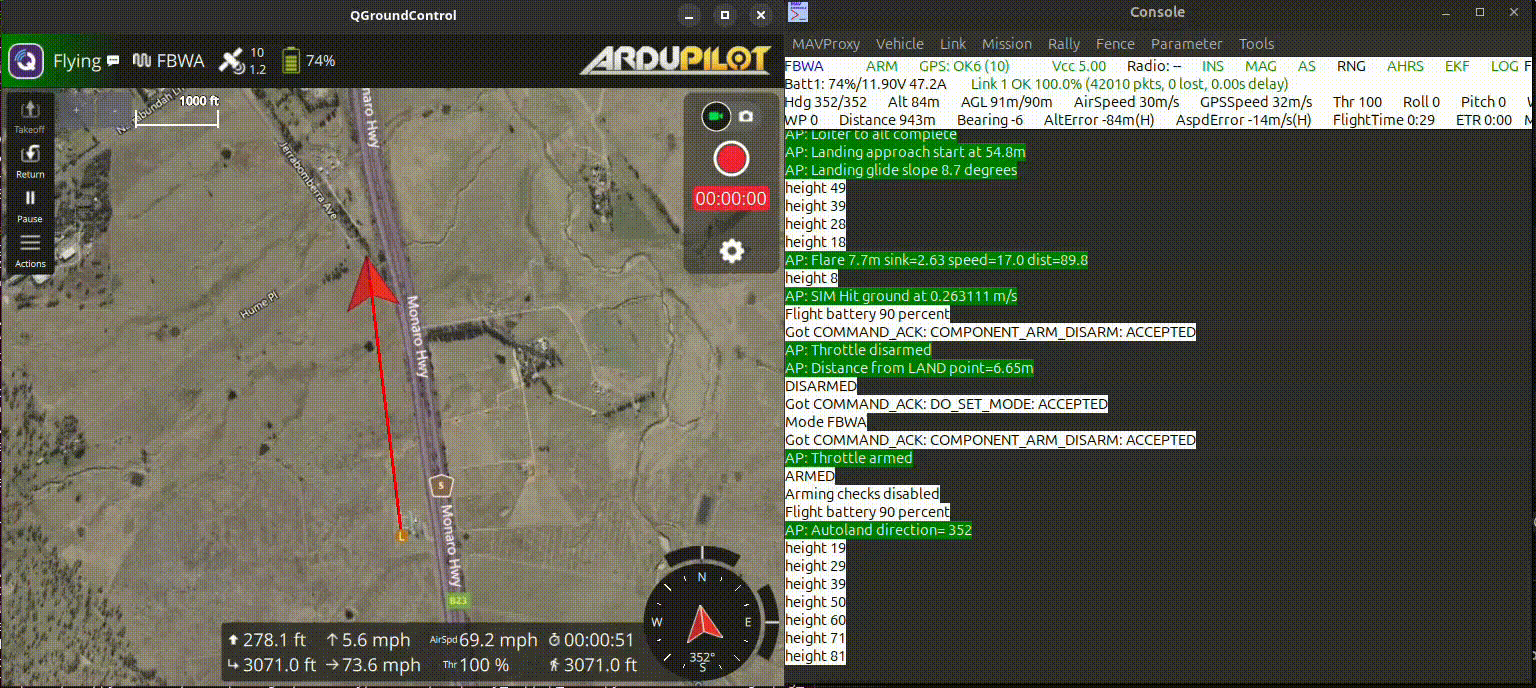Toggle recording with the red record button
This screenshot has width=1536, height=688.
(x=730, y=158)
